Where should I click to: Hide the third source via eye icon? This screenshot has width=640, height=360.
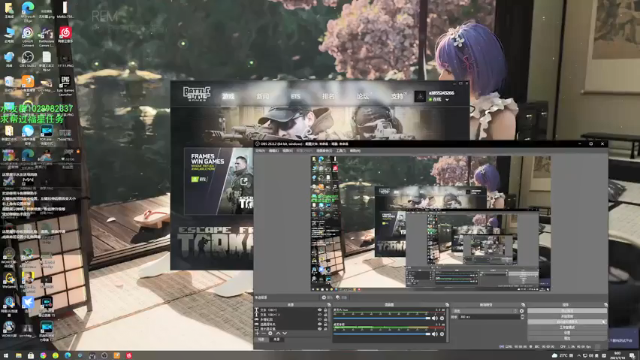pos(320,320)
